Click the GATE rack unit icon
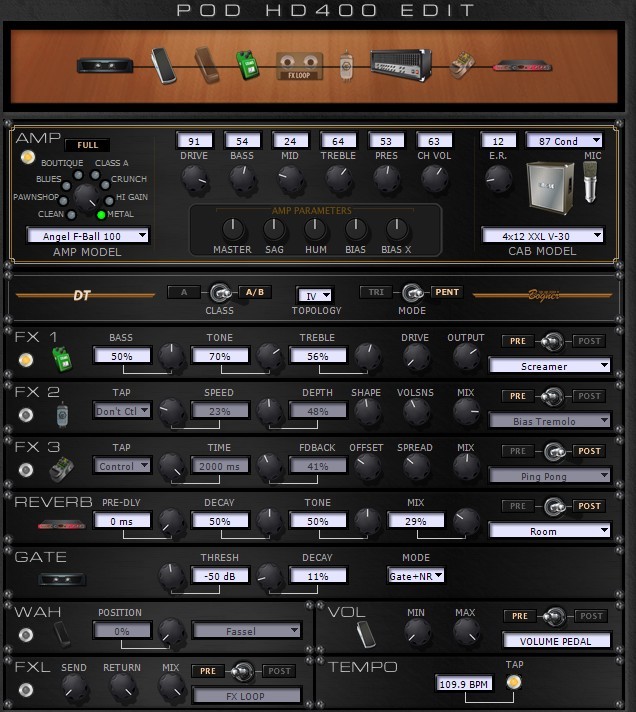 [x=62, y=579]
